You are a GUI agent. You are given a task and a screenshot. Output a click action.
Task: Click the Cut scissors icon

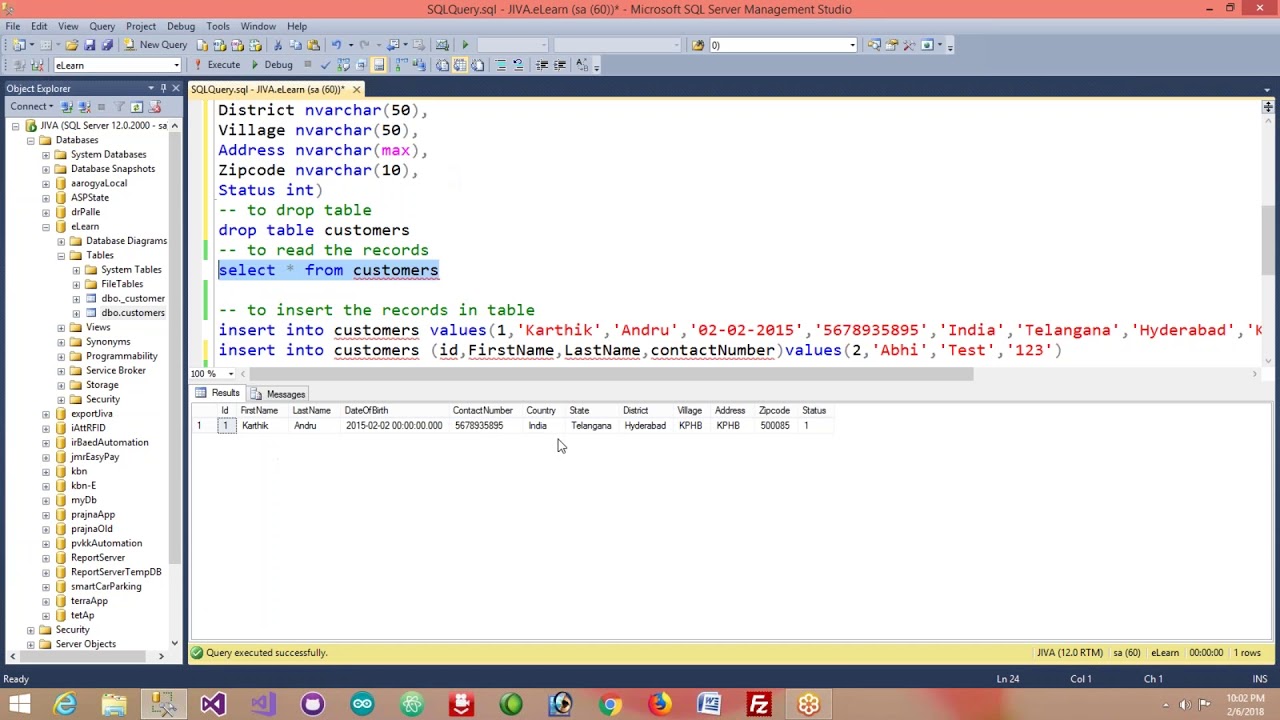tap(278, 45)
